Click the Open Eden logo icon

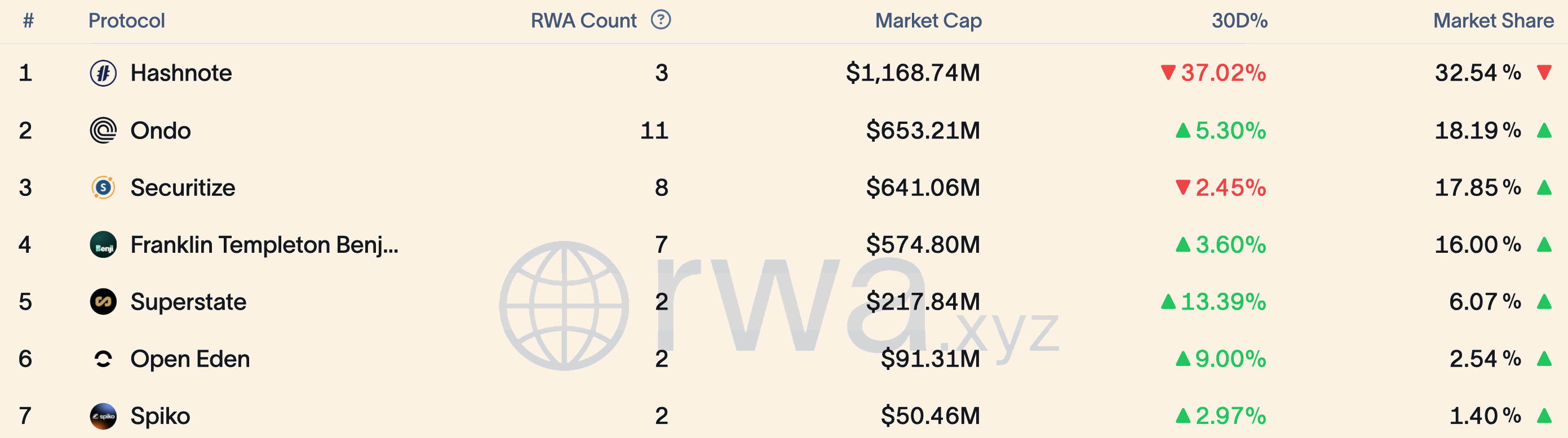pos(104,359)
